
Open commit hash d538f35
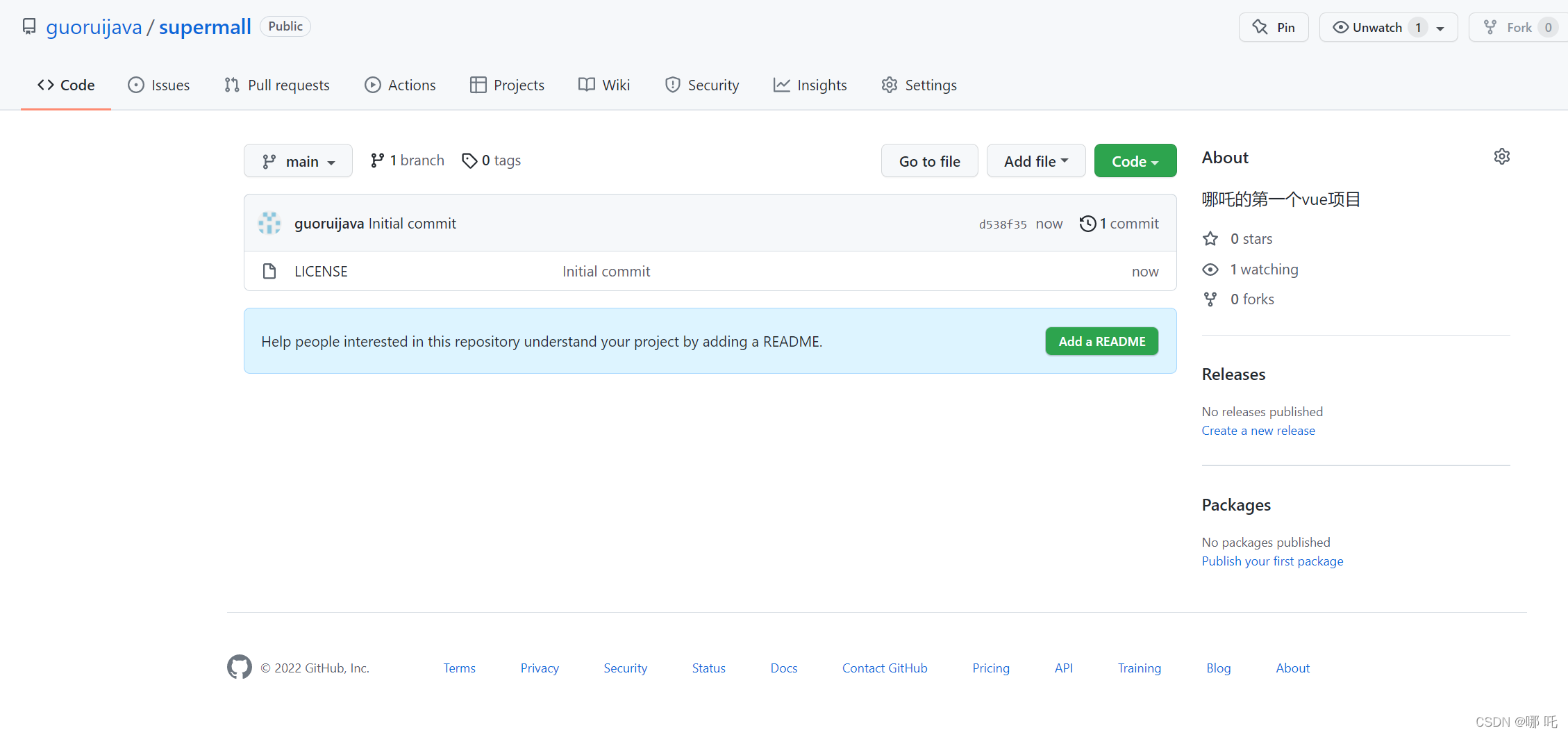pos(1003,224)
